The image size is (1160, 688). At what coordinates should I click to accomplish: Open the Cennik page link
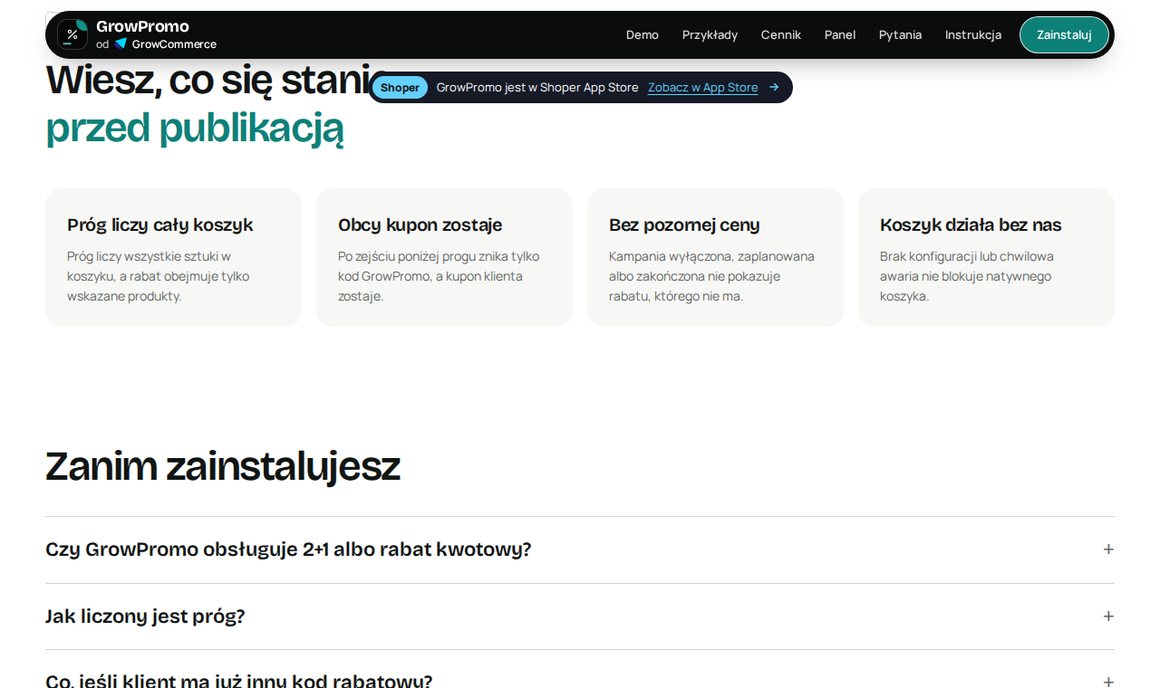coord(780,35)
